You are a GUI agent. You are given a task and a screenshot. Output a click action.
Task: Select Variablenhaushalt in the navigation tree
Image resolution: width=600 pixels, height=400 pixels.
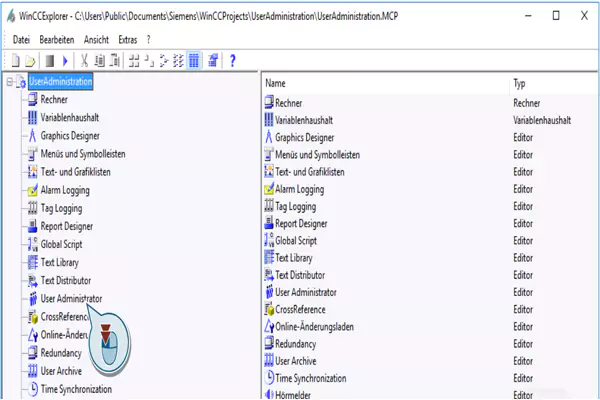click(x=70, y=118)
